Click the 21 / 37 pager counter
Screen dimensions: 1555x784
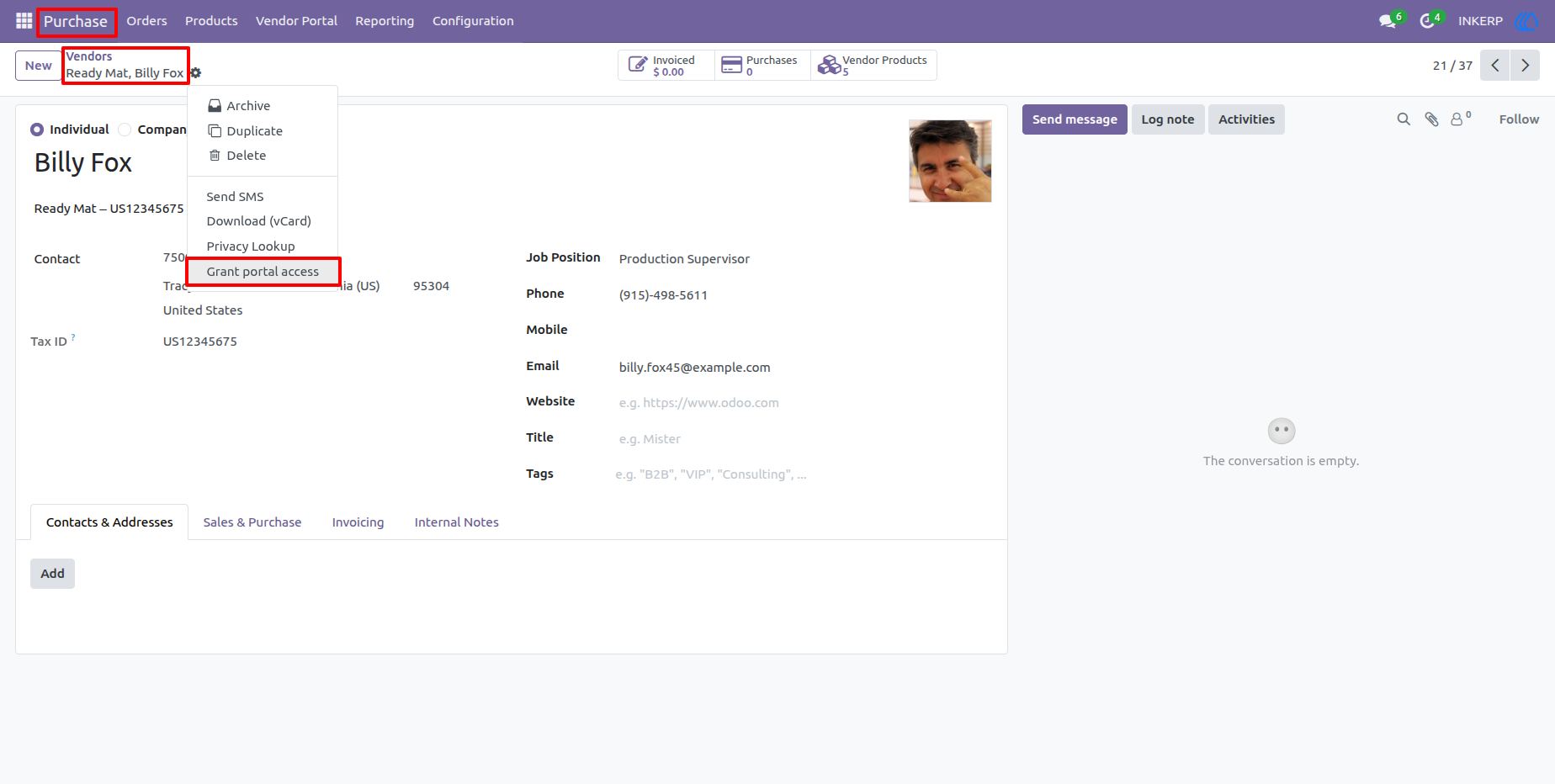point(1452,66)
